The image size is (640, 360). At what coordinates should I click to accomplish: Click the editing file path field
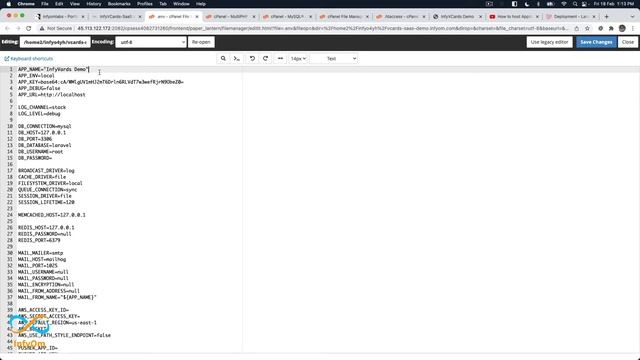pos(55,42)
